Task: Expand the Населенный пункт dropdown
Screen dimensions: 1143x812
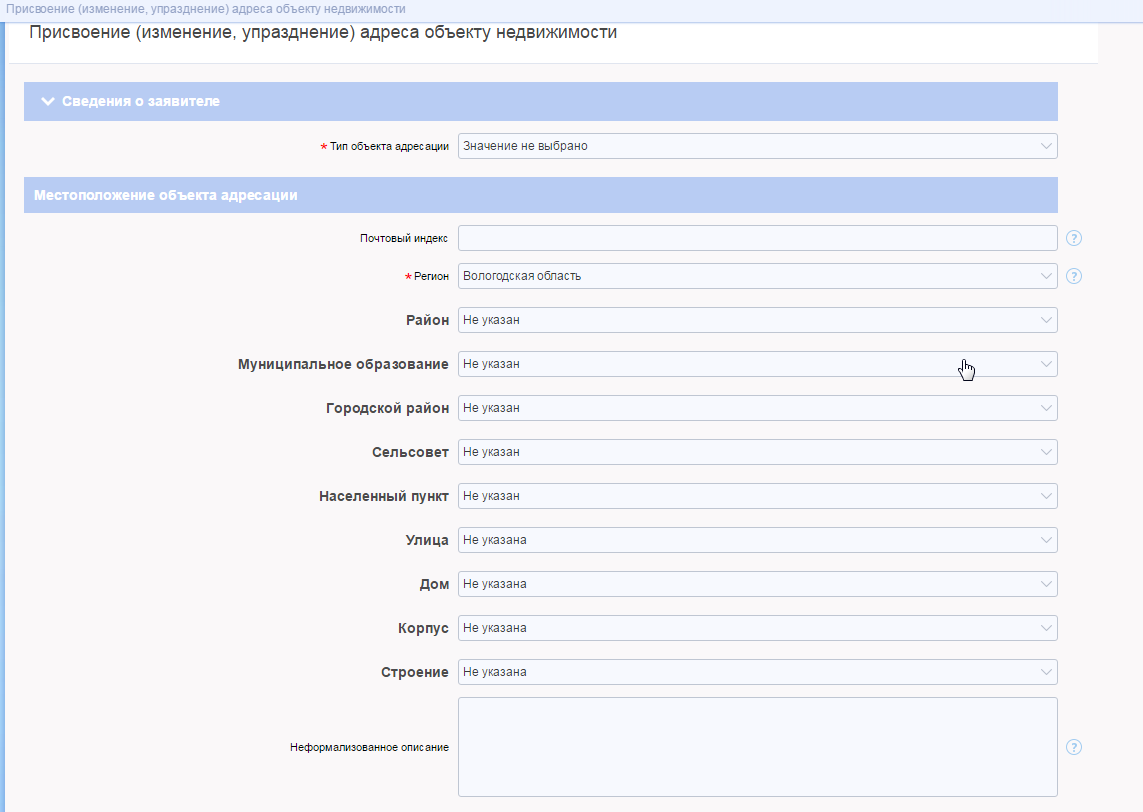Action: coord(757,496)
